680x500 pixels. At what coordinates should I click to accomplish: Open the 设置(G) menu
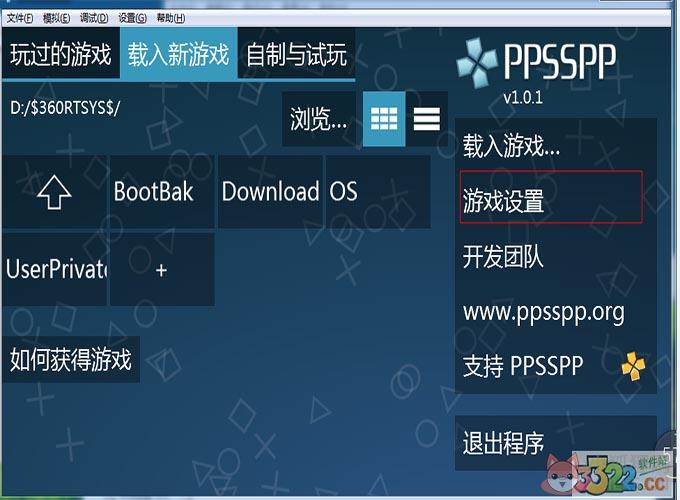(x=133, y=18)
